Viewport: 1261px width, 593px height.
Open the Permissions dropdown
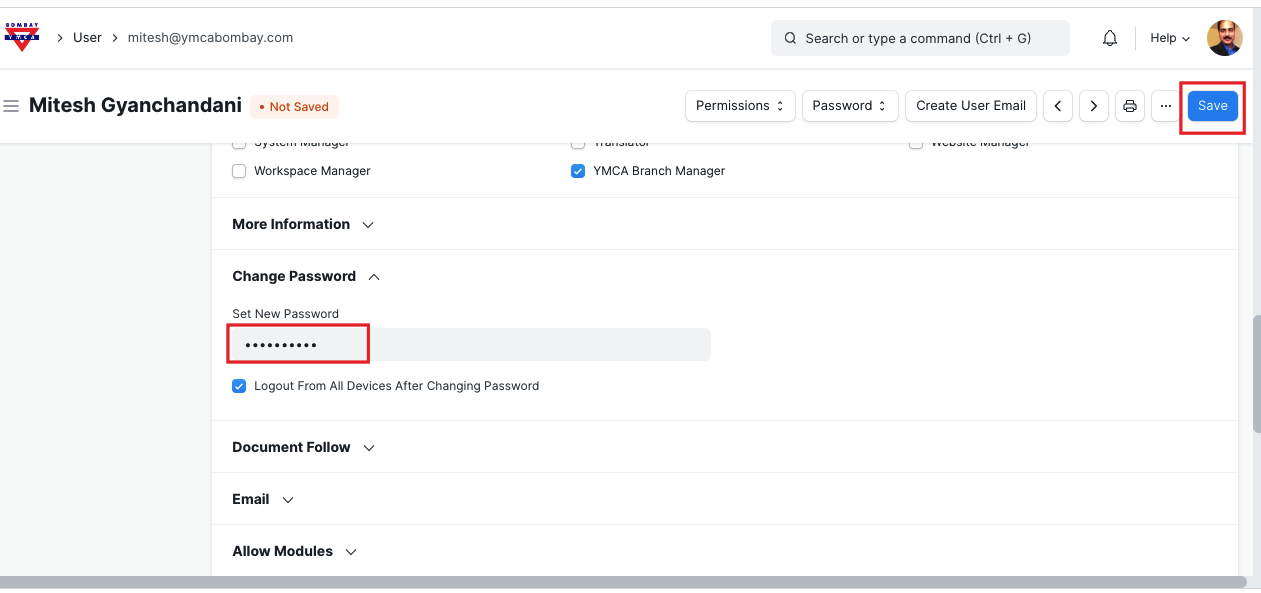740,106
